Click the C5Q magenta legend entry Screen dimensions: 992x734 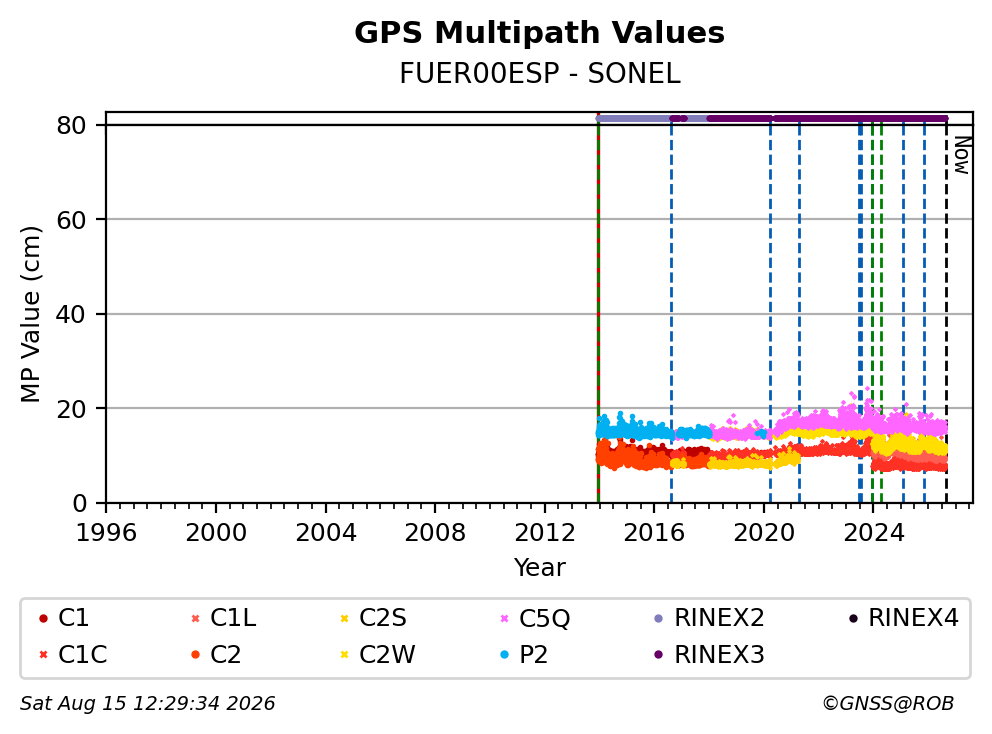pos(535,618)
